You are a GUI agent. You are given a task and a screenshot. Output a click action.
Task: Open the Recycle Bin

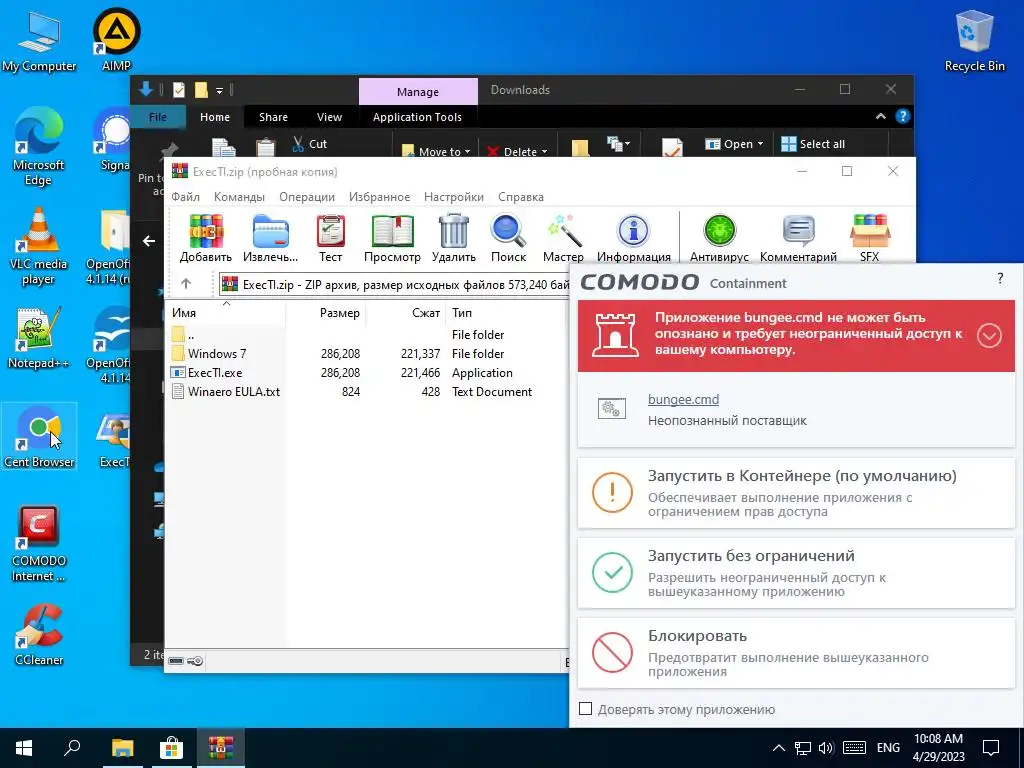974,40
